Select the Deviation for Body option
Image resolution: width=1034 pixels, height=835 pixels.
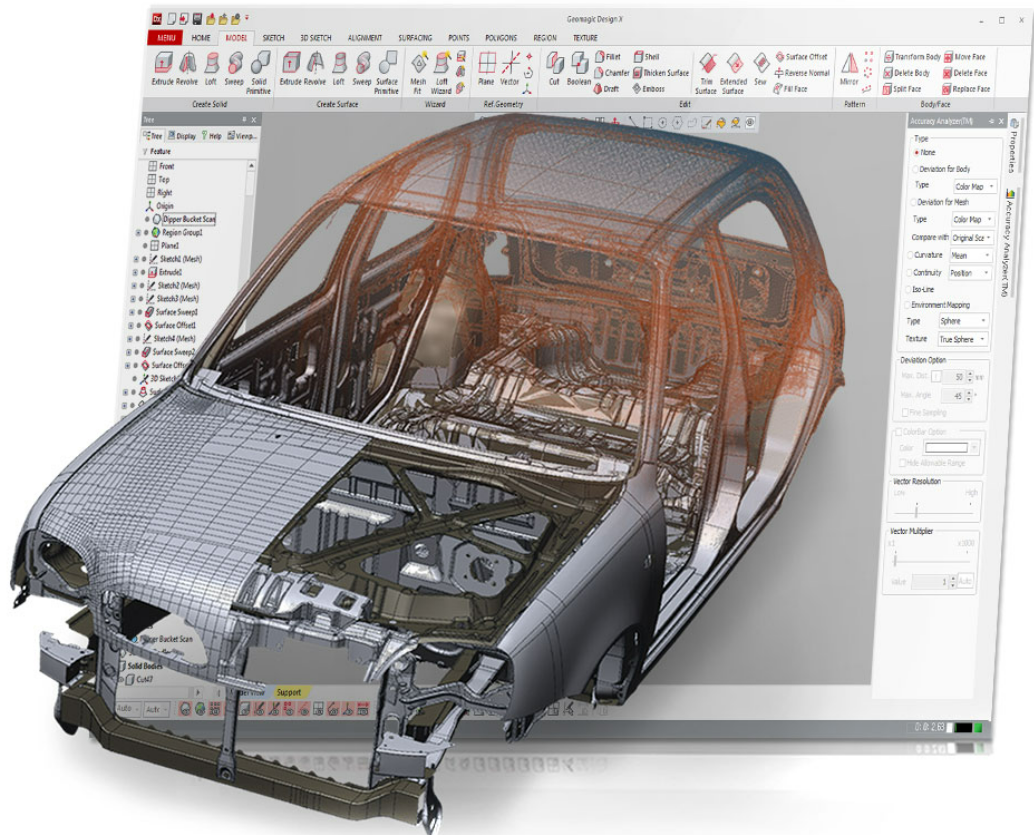915,169
